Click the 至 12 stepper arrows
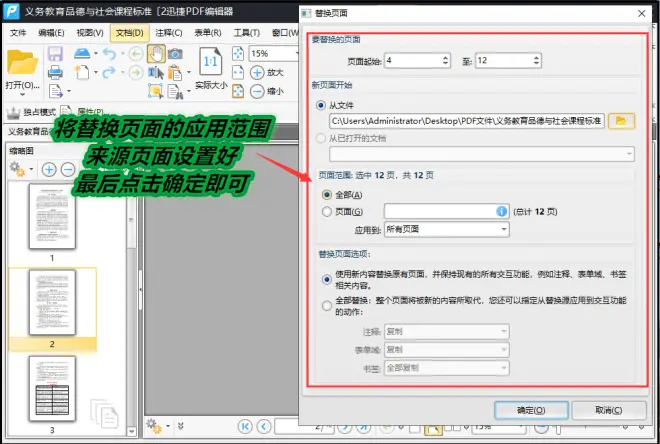This screenshot has width=660, height=444. coord(536,61)
